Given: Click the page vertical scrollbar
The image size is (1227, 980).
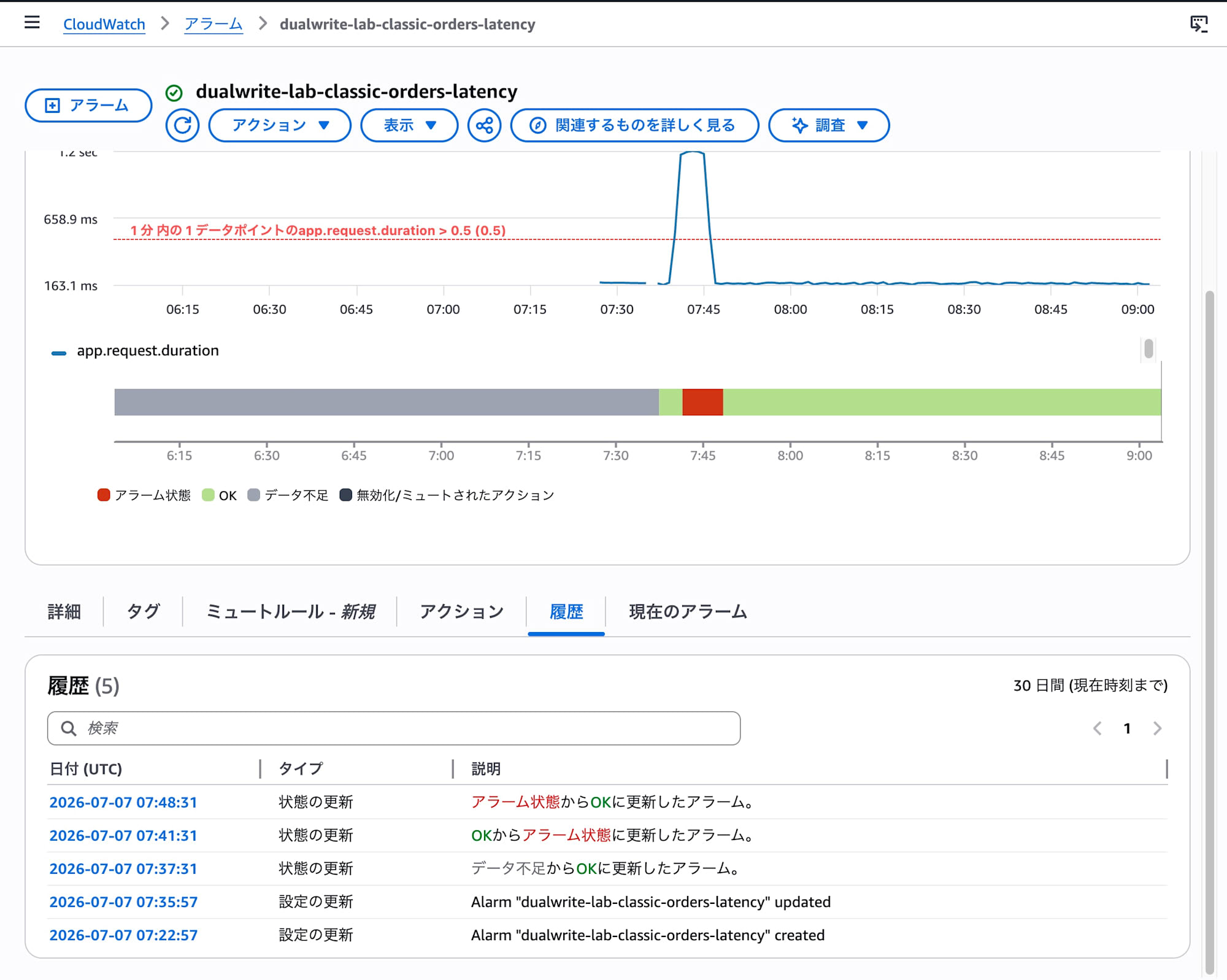Looking at the screenshot, I should click(x=1209, y=632).
